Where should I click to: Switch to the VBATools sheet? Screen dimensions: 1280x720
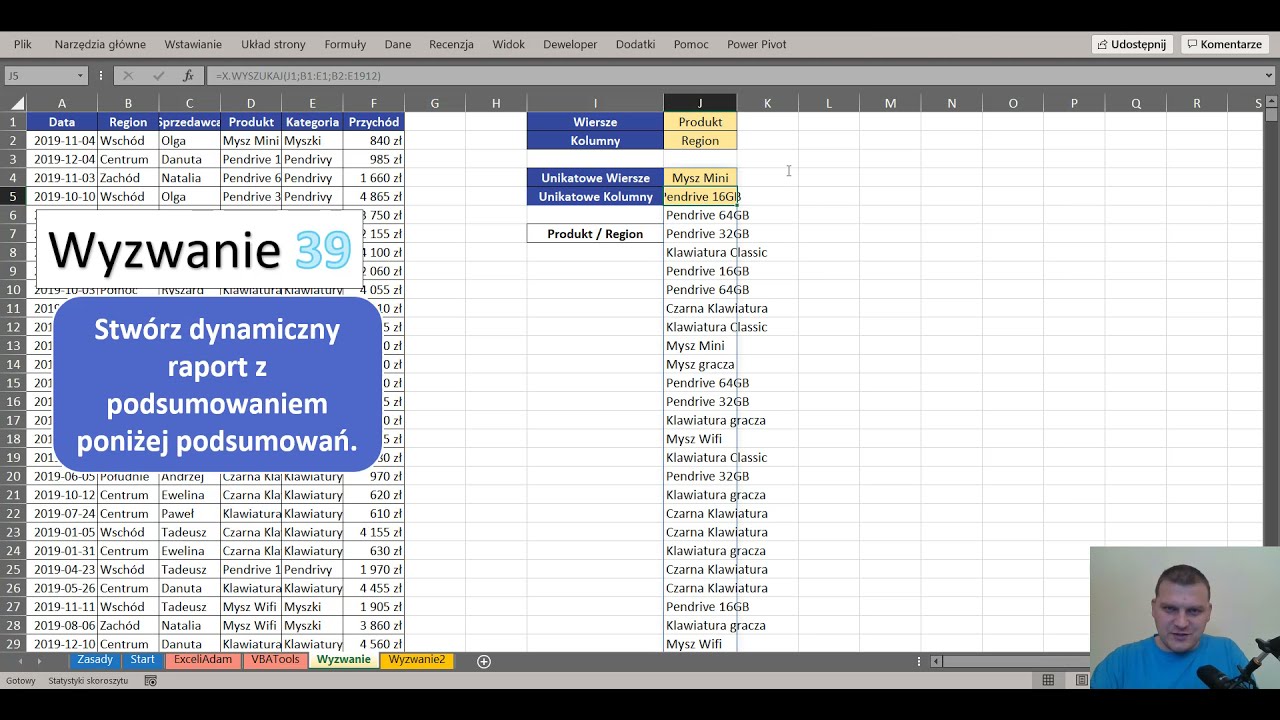coord(275,660)
